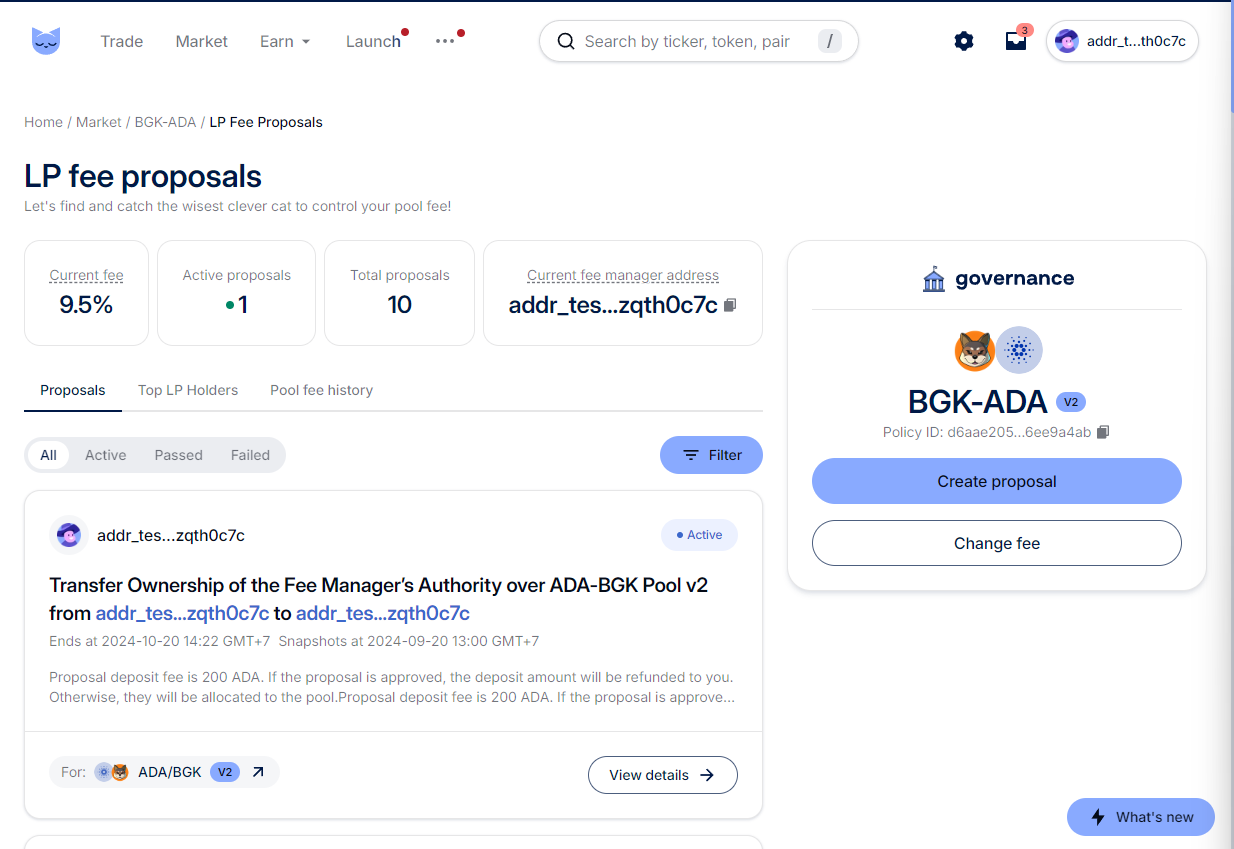
Task: Switch to Top LP Holders tab
Action: 188,390
